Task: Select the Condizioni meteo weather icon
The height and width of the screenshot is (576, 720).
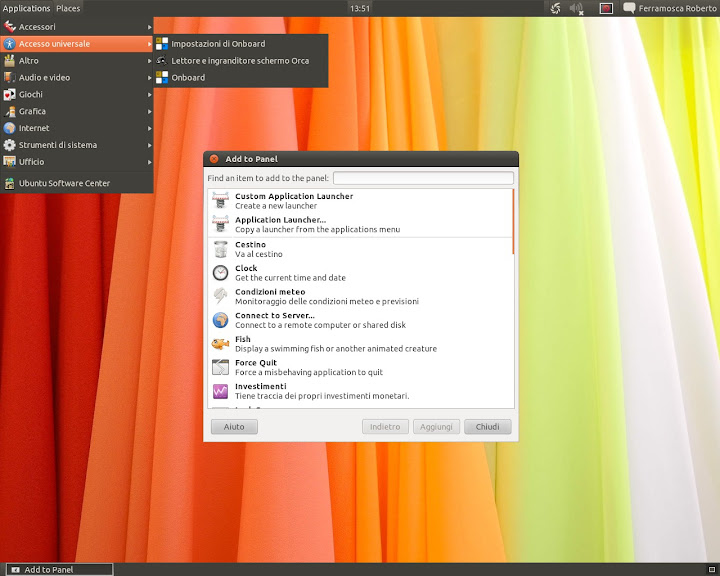Action: (220, 297)
